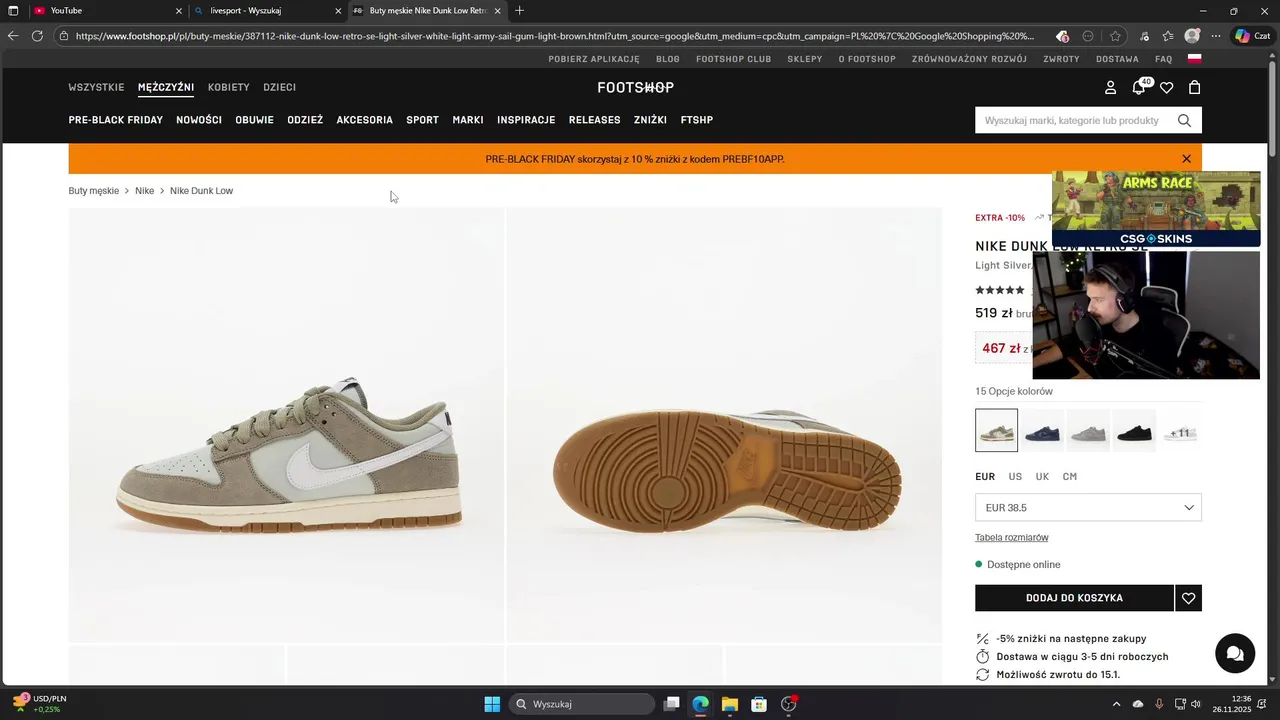Screen dimensions: 1280x720
Task: Open notifications bell with 40 badge
Action: pos(1139,87)
